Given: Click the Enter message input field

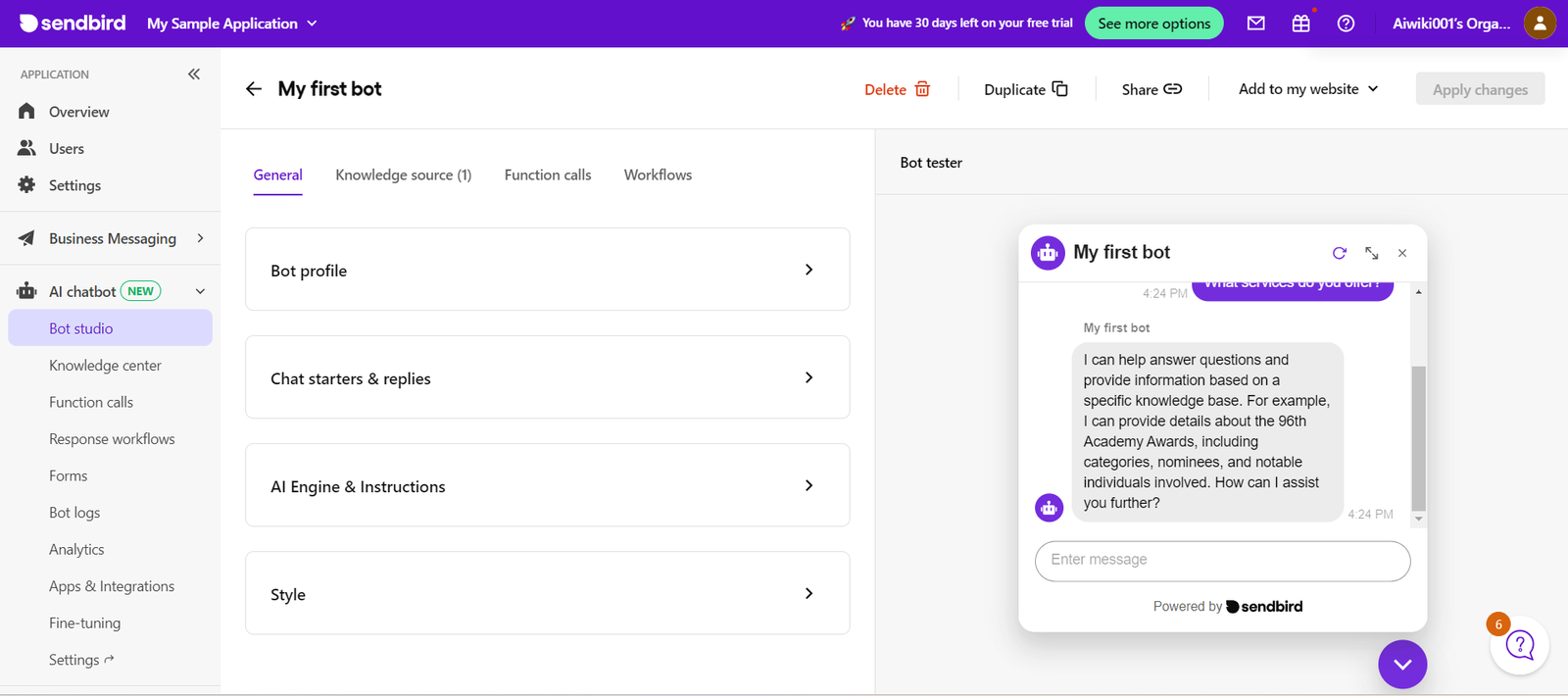Looking at the screenshot, I should 1222,561.
